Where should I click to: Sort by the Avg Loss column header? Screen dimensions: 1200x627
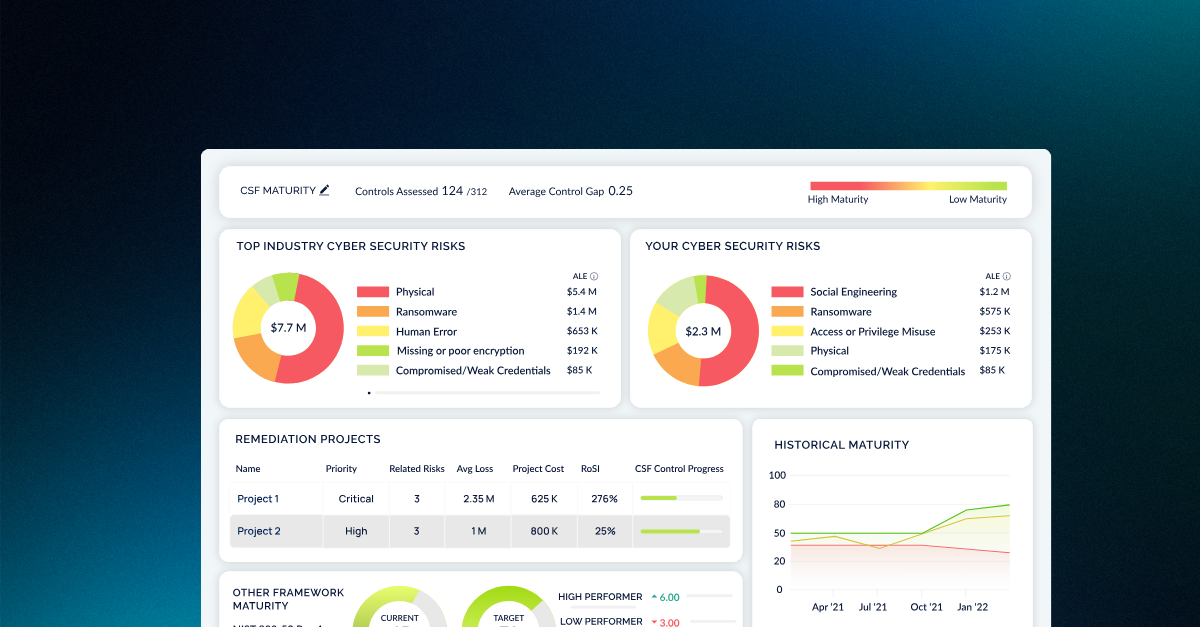(x=476, y=469)
